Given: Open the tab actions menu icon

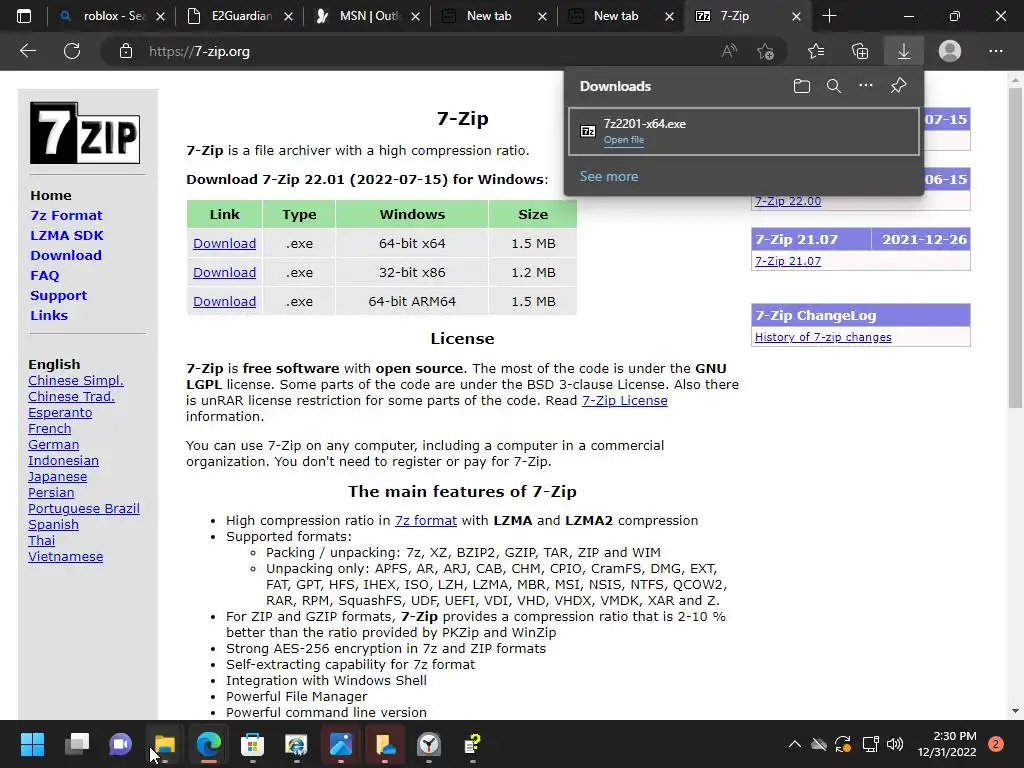Looking at the screenshot, I should pos(24,16).
